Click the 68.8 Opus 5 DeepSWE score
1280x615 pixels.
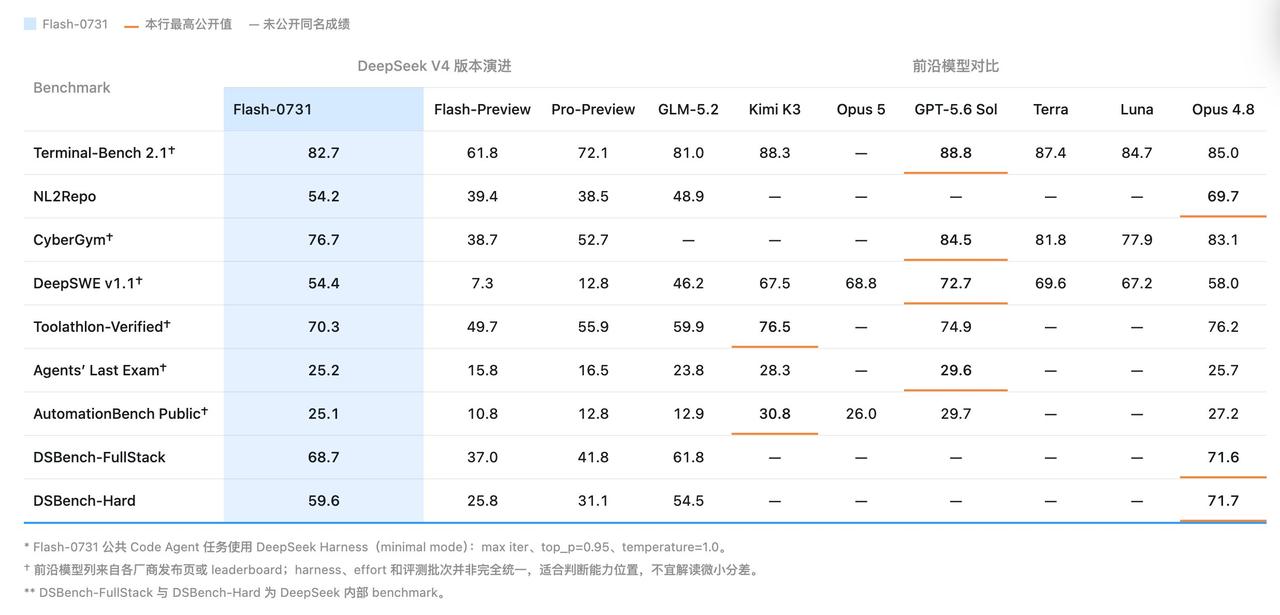(x=861, y=283)
